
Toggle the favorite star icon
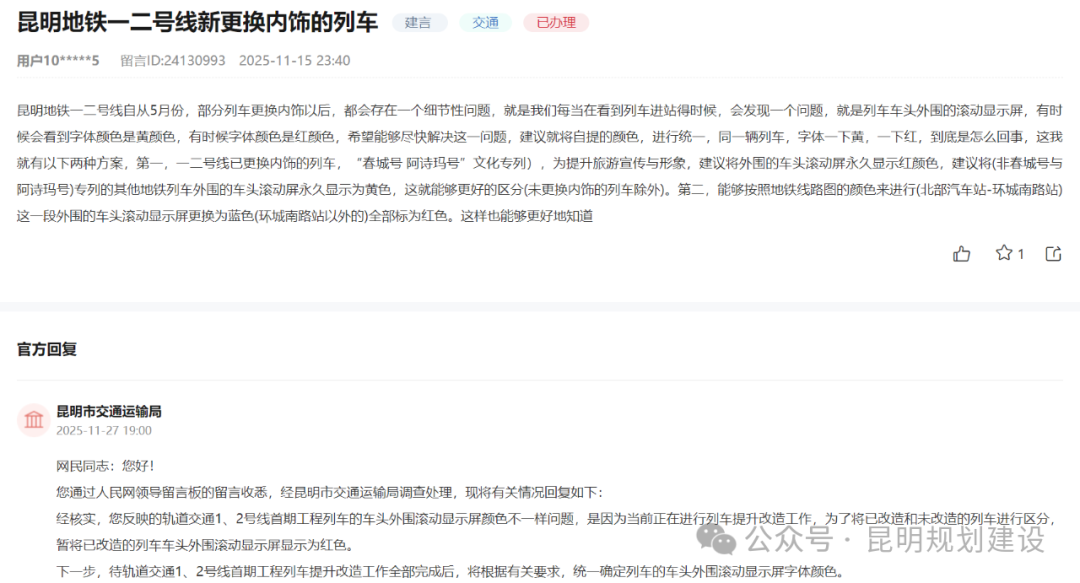(1004, 254)
